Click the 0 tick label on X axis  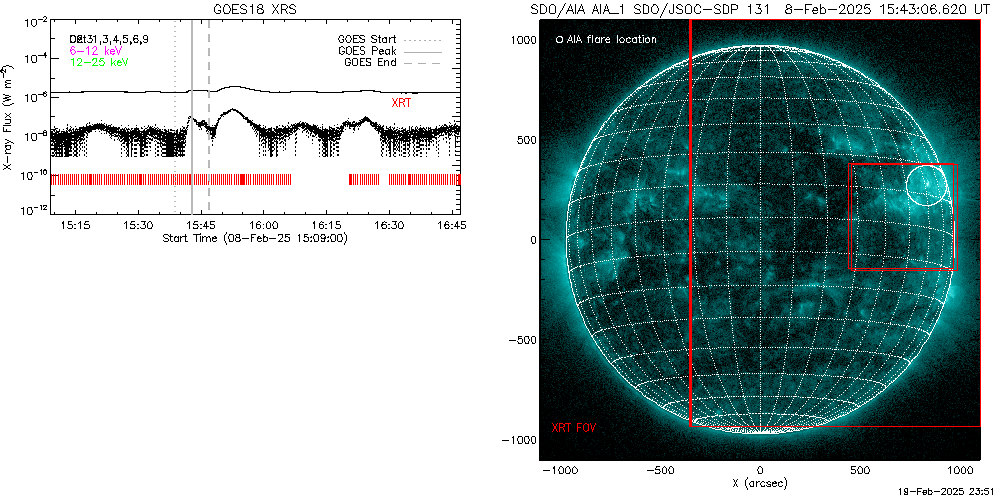click(760, 471)
